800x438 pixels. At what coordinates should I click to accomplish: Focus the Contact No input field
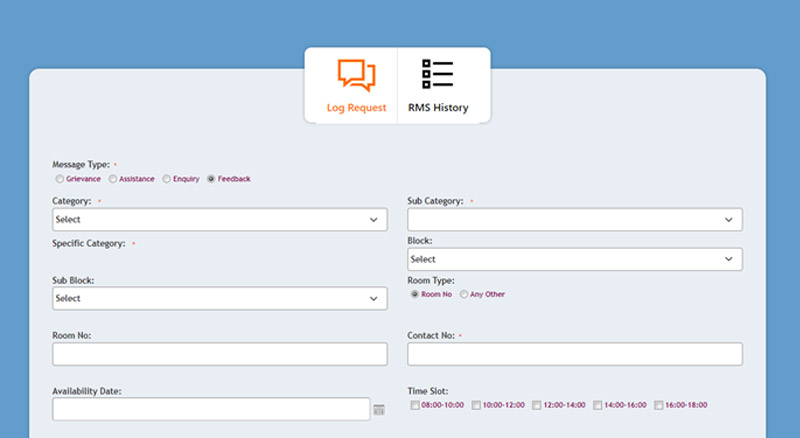pos(574,354)
